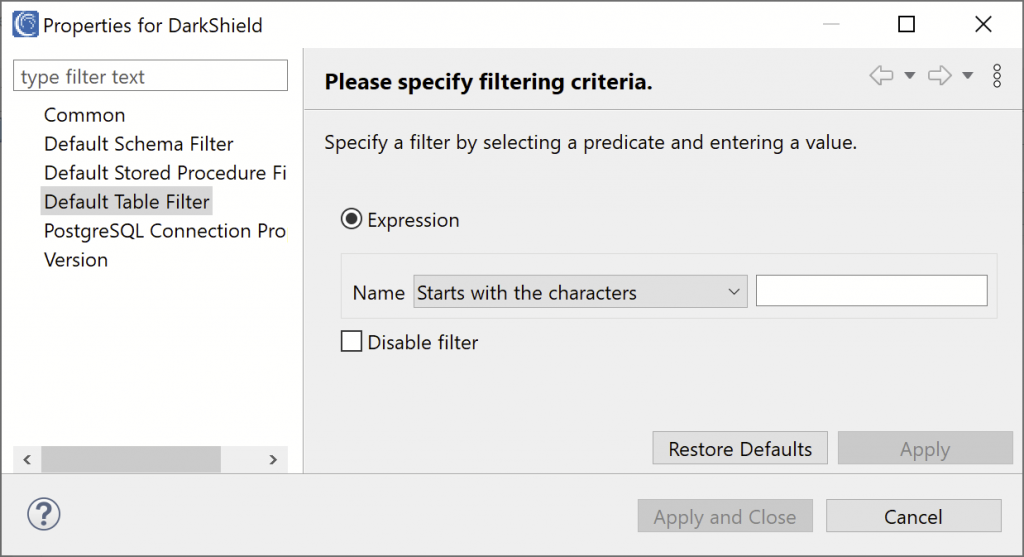The height and width of the screenshot is (557, 1024).
Task: Click the DarkShield app icon in title bar
Action: [x=25, y=25]
